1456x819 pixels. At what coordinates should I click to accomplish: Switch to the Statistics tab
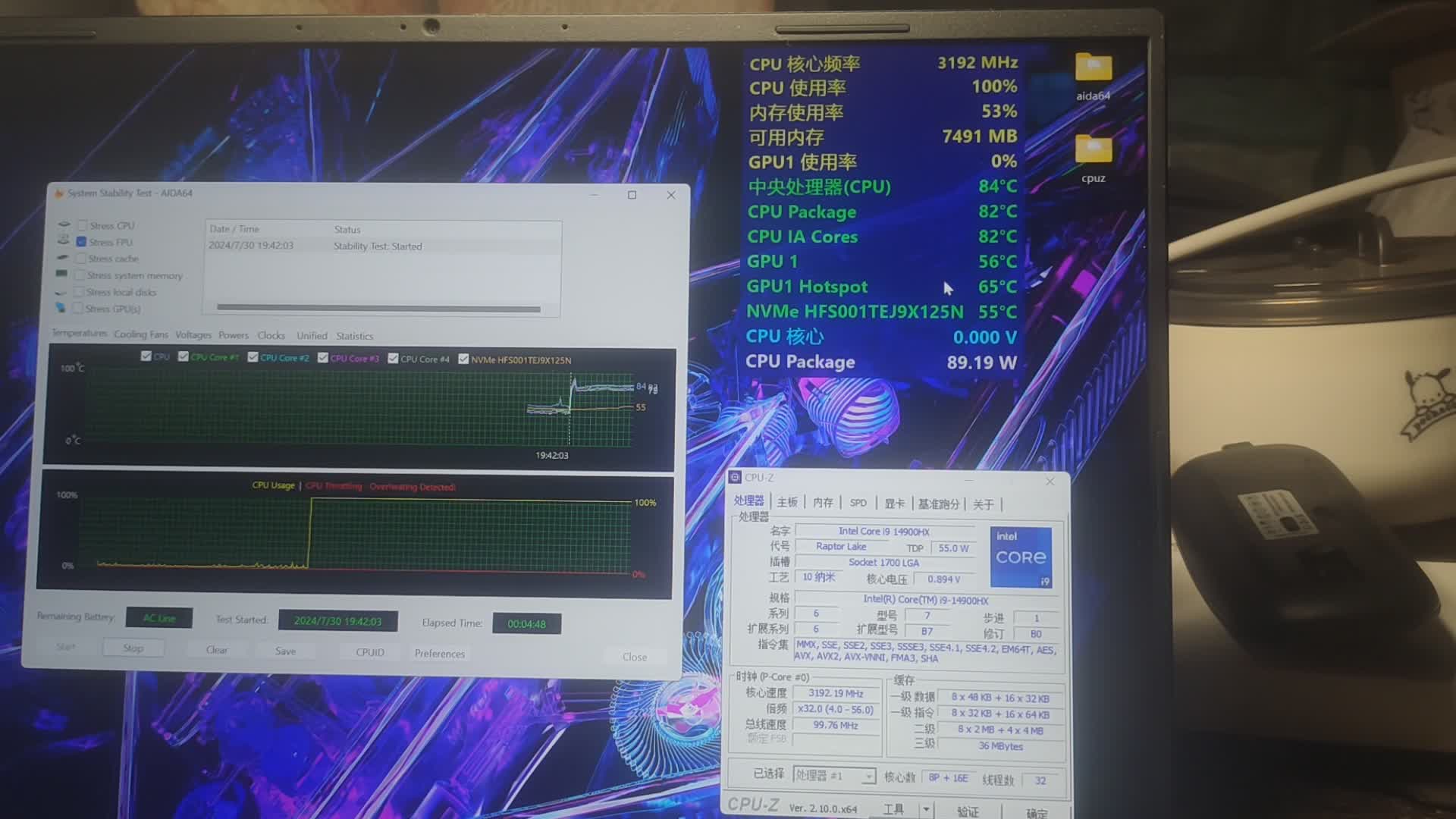(354, 336)
